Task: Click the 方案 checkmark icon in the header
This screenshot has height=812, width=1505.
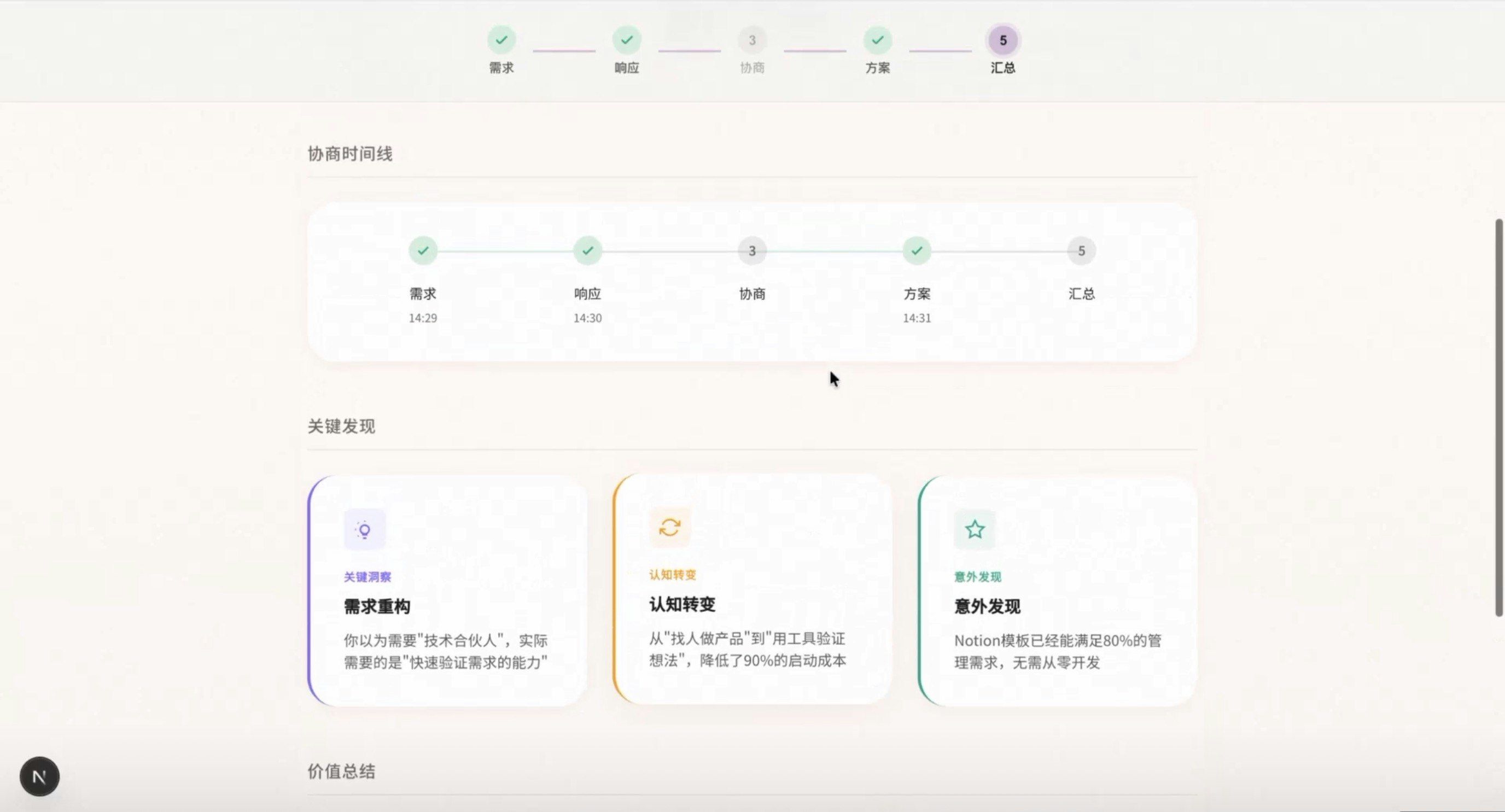Action: [877, 40]
